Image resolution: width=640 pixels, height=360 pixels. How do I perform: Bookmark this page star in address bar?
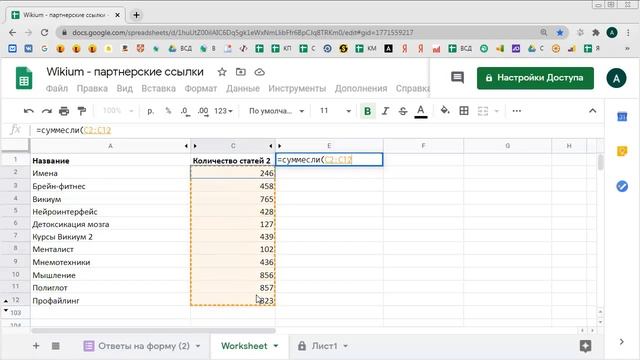pyautogui.click(x=560, y=32)
